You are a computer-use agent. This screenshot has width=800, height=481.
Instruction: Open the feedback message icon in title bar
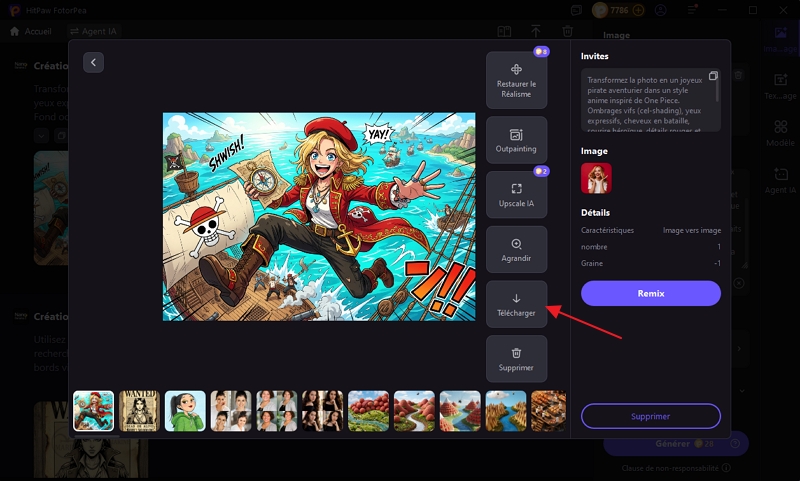pos(577,10)
